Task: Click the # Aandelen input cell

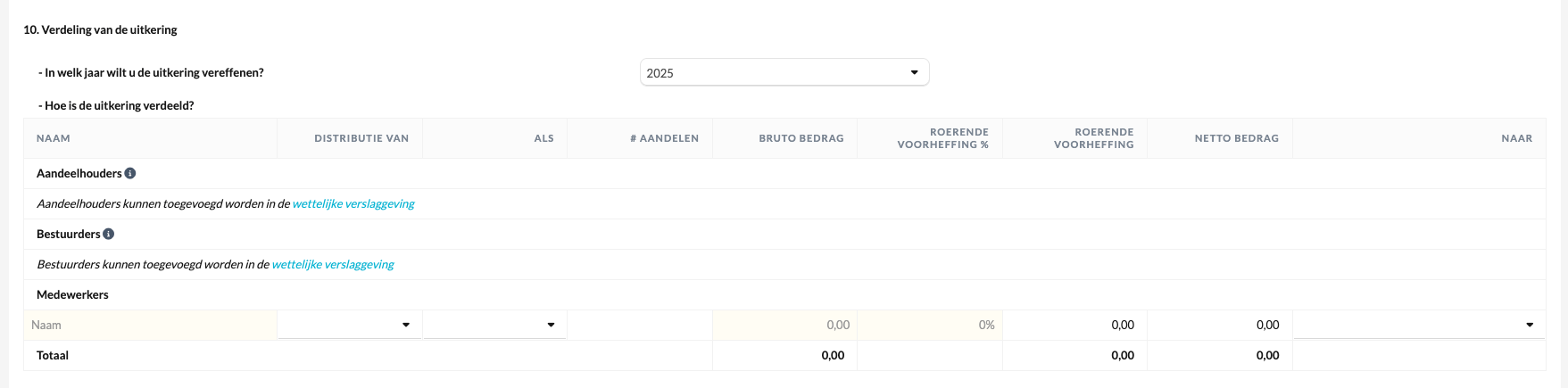Action: click(639, 325)
